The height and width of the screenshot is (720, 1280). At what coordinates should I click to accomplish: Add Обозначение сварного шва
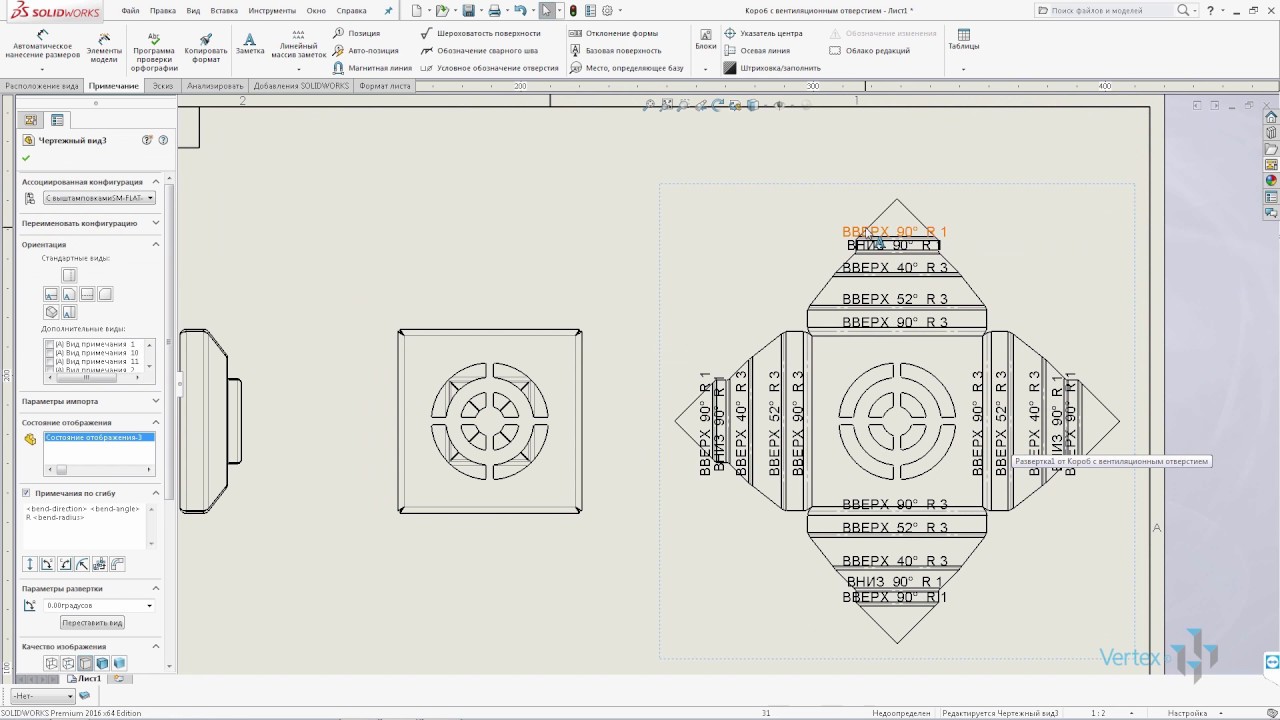click(x=479, y=50)
